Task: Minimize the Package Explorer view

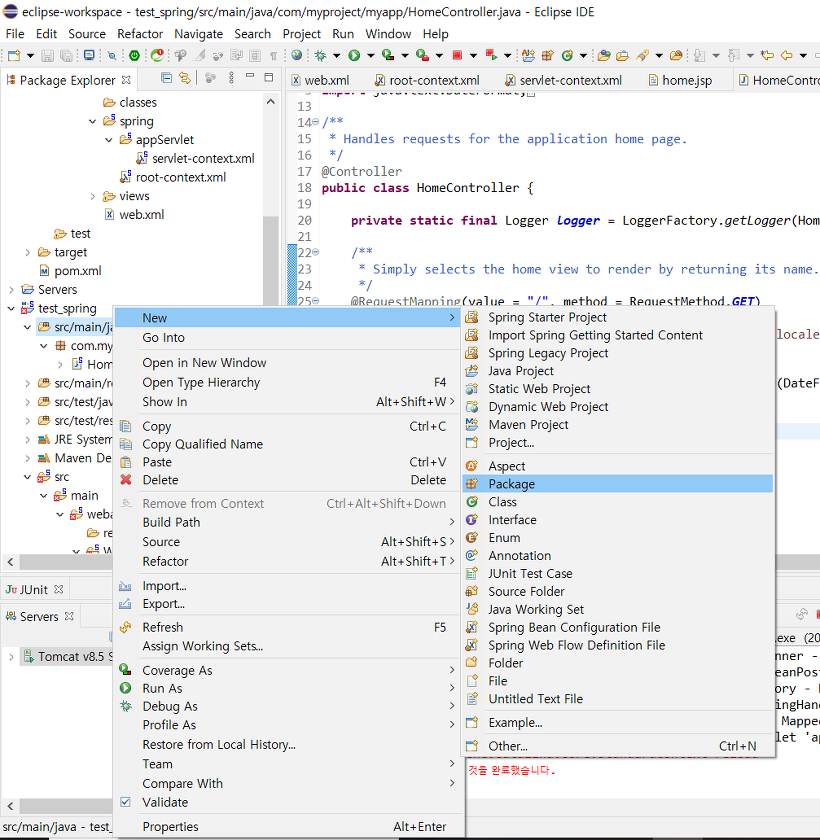Action: (x=250, y=77)
